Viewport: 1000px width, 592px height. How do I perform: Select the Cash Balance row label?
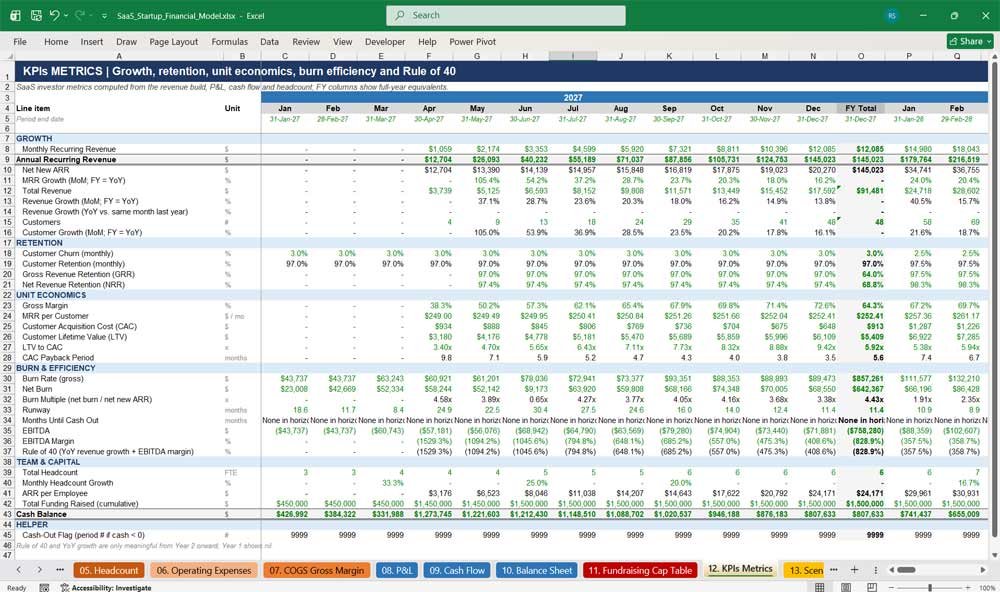tap(41, 514)
